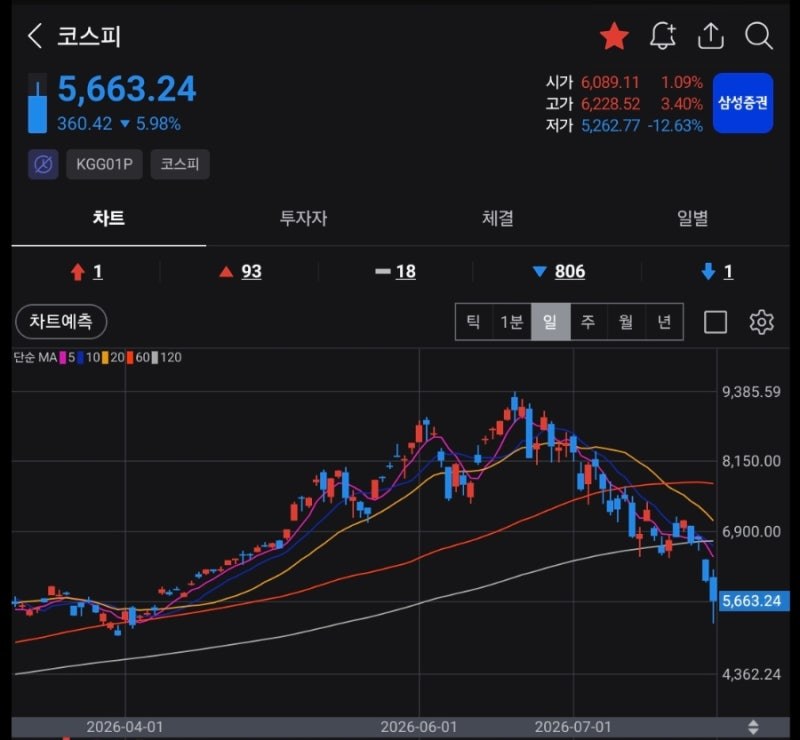Select the 년 yearly interval
Screen dimensions: 800x740
point(664,322)
